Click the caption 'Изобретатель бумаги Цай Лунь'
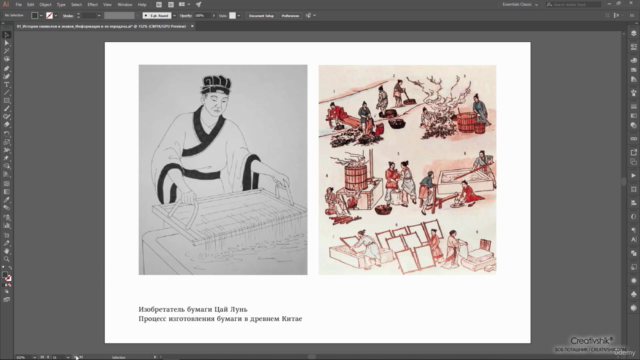This screenshot has width=640, height=360. pos(193,309)
